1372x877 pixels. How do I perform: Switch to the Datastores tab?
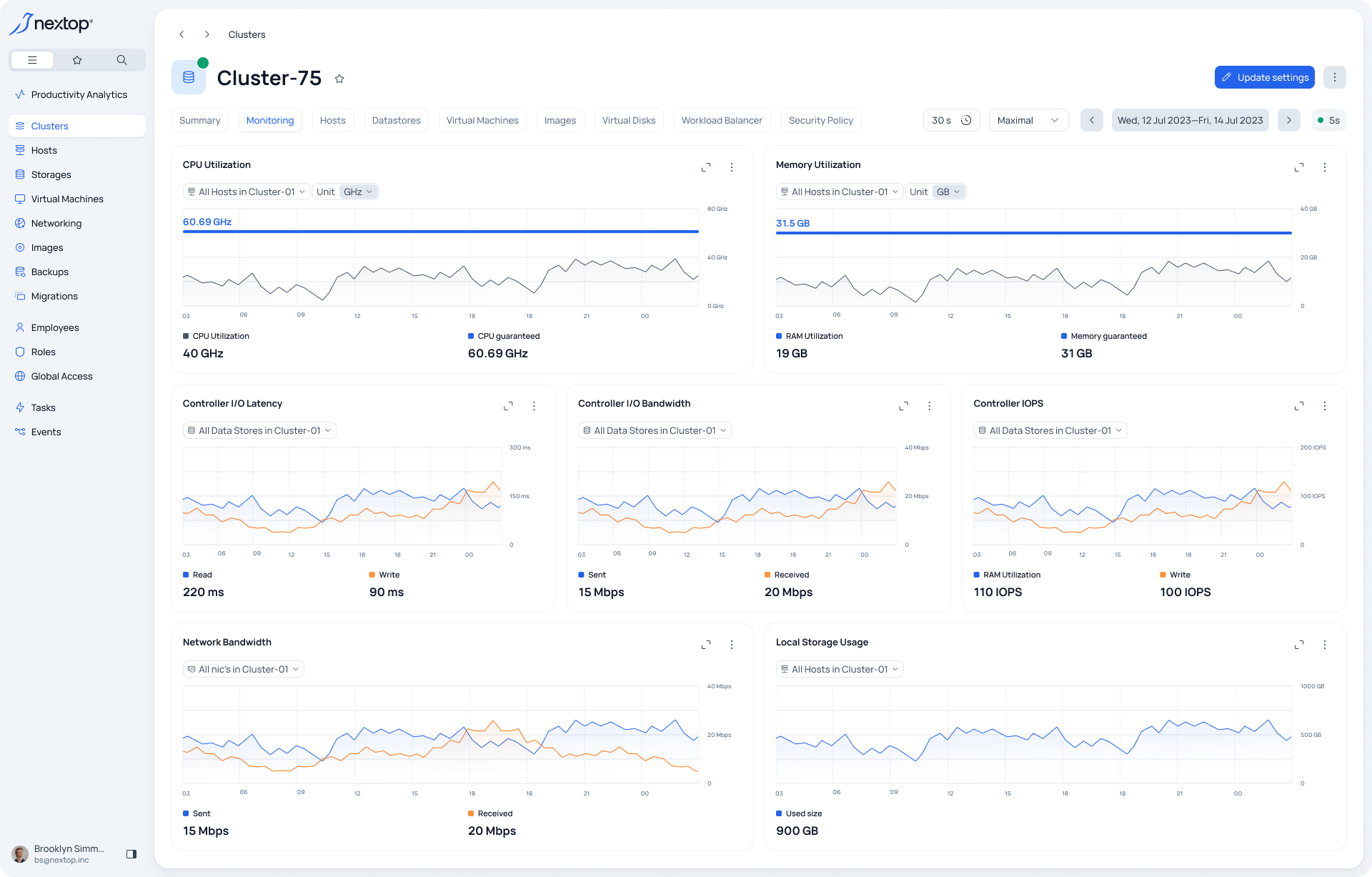coord(397,120)
